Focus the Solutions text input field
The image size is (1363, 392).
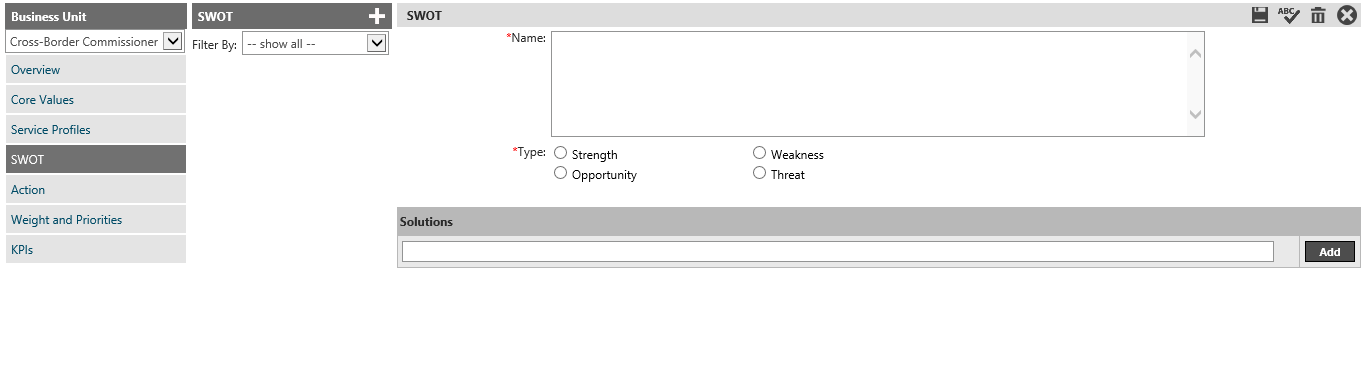coord(838,252)
